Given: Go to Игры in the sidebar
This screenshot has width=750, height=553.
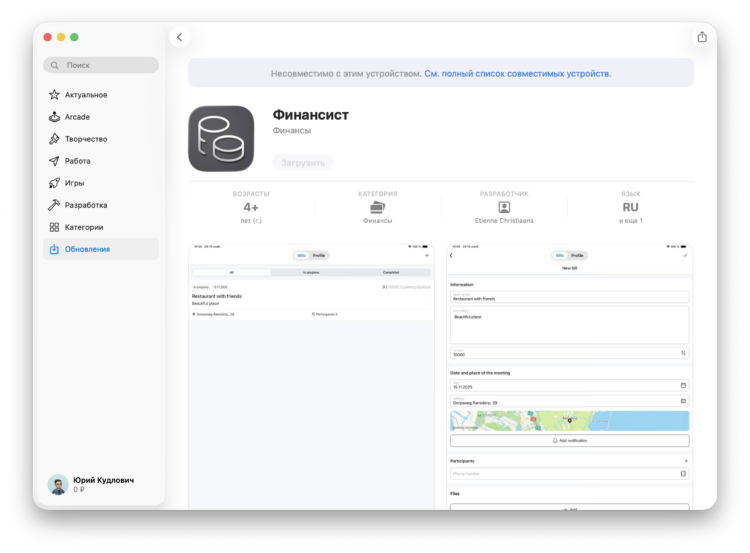Looking at the screenshot, I should click(x=74, y=183).
